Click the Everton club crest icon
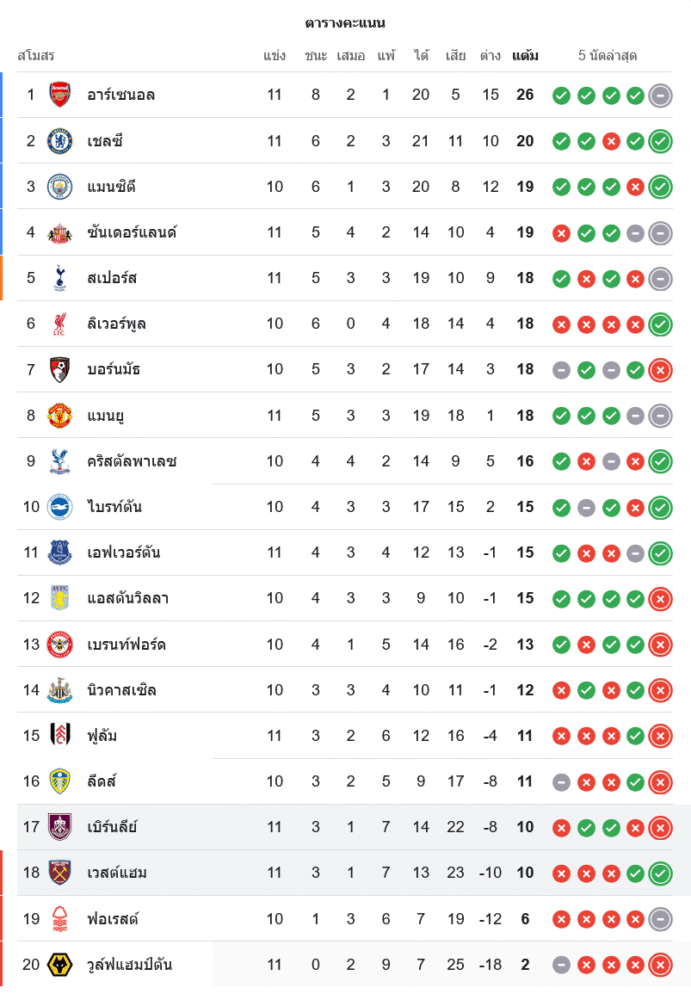The height and width of the screenshot is (1000, 691). (60, 553)
